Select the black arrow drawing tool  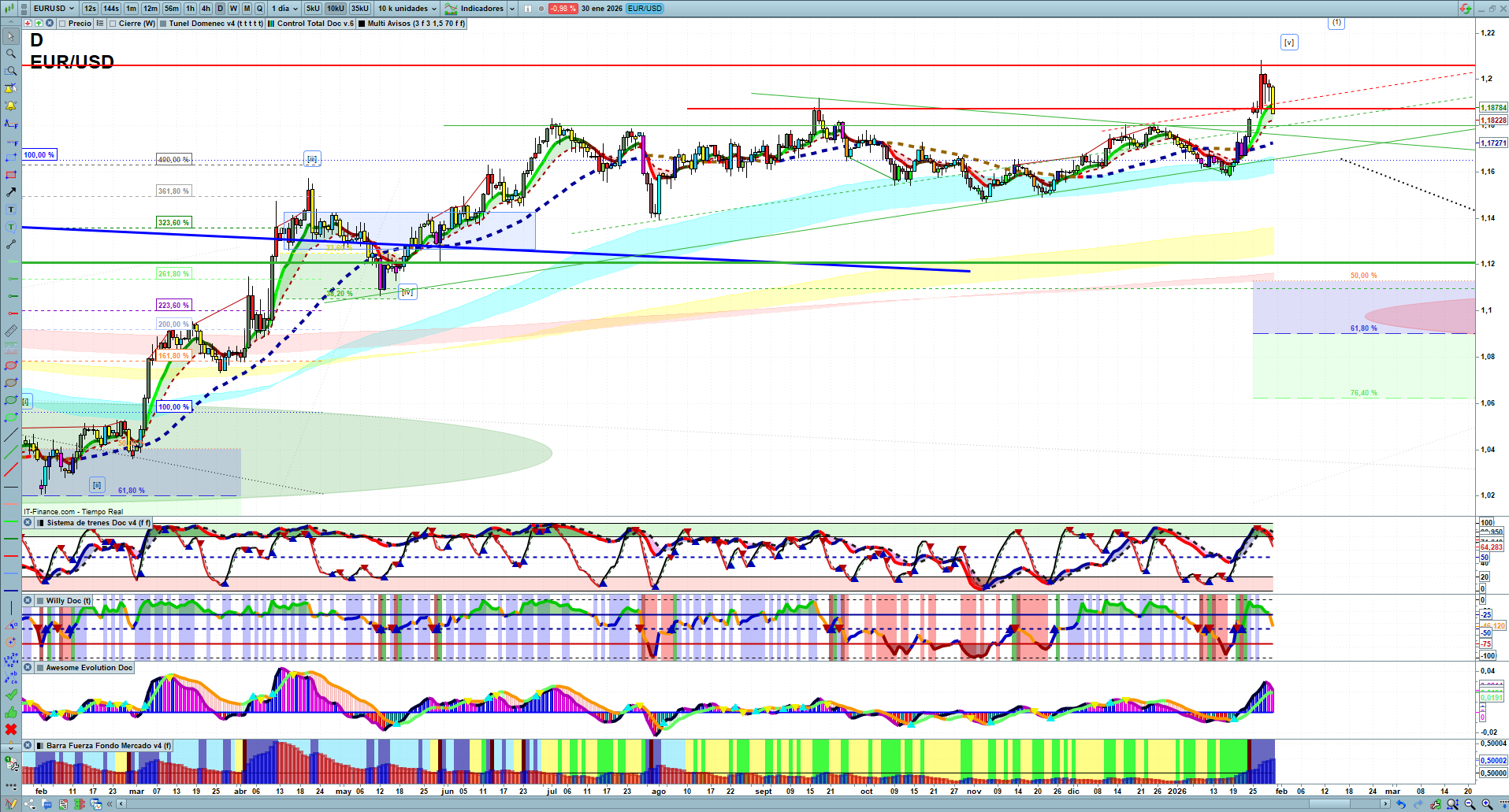[11, 192]
